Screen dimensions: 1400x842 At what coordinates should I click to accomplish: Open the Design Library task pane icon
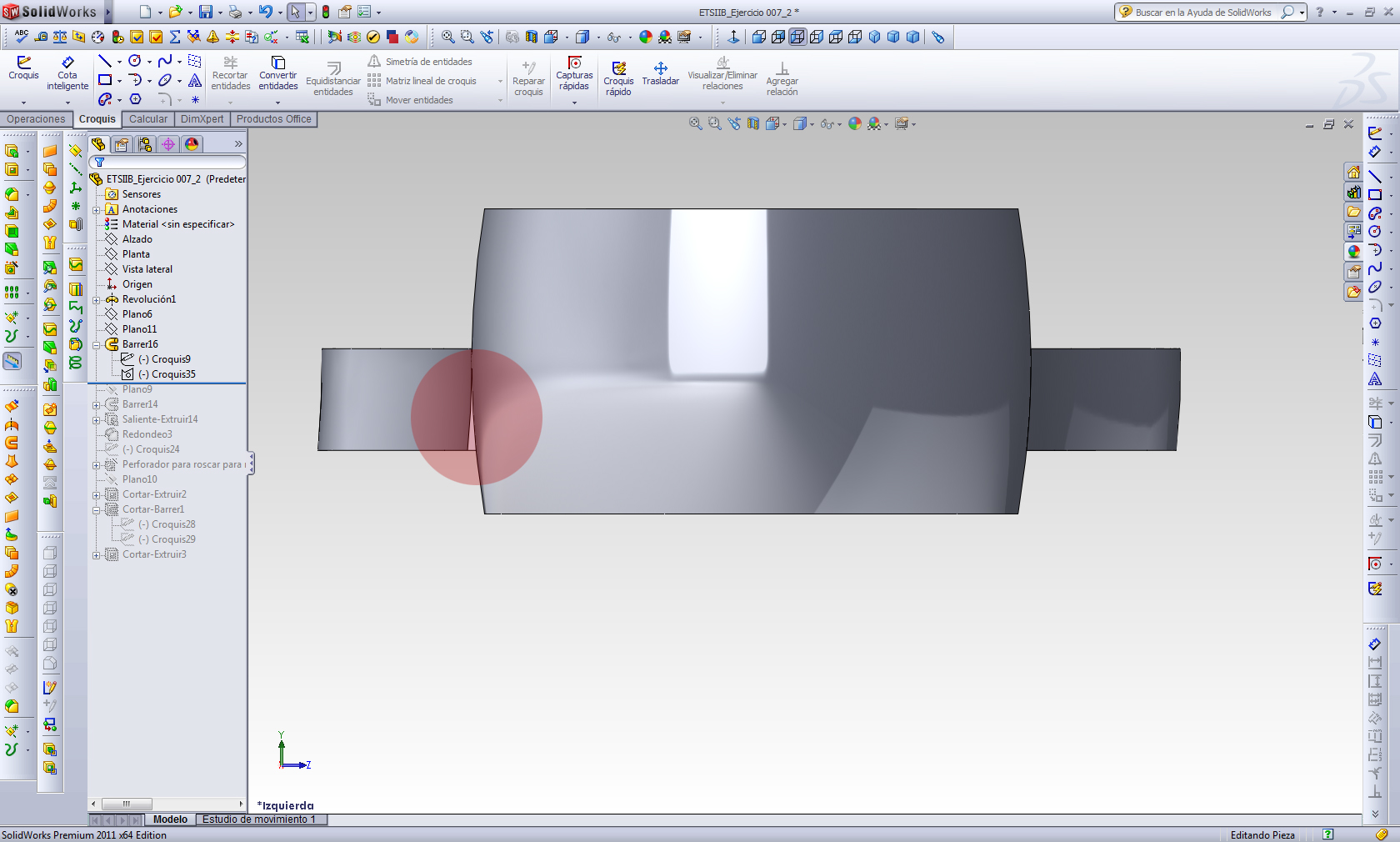[1353, 193]
